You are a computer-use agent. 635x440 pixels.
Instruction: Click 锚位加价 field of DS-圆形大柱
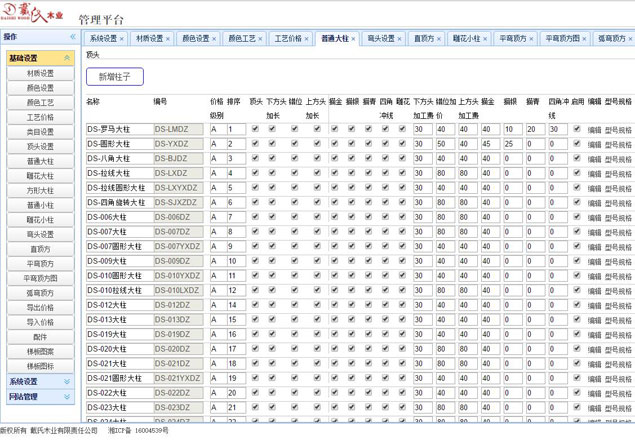coord(445,144)
